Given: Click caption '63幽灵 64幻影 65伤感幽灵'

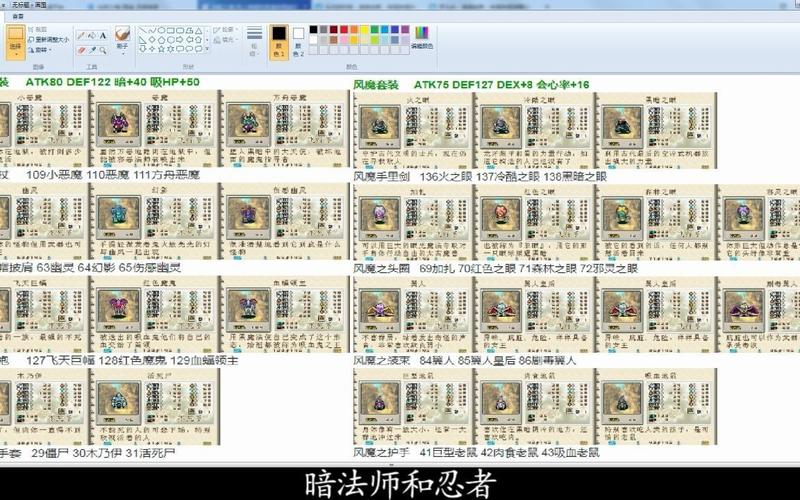Looking at the screenshot, I should pyautogui.click(x=109, y=267).
